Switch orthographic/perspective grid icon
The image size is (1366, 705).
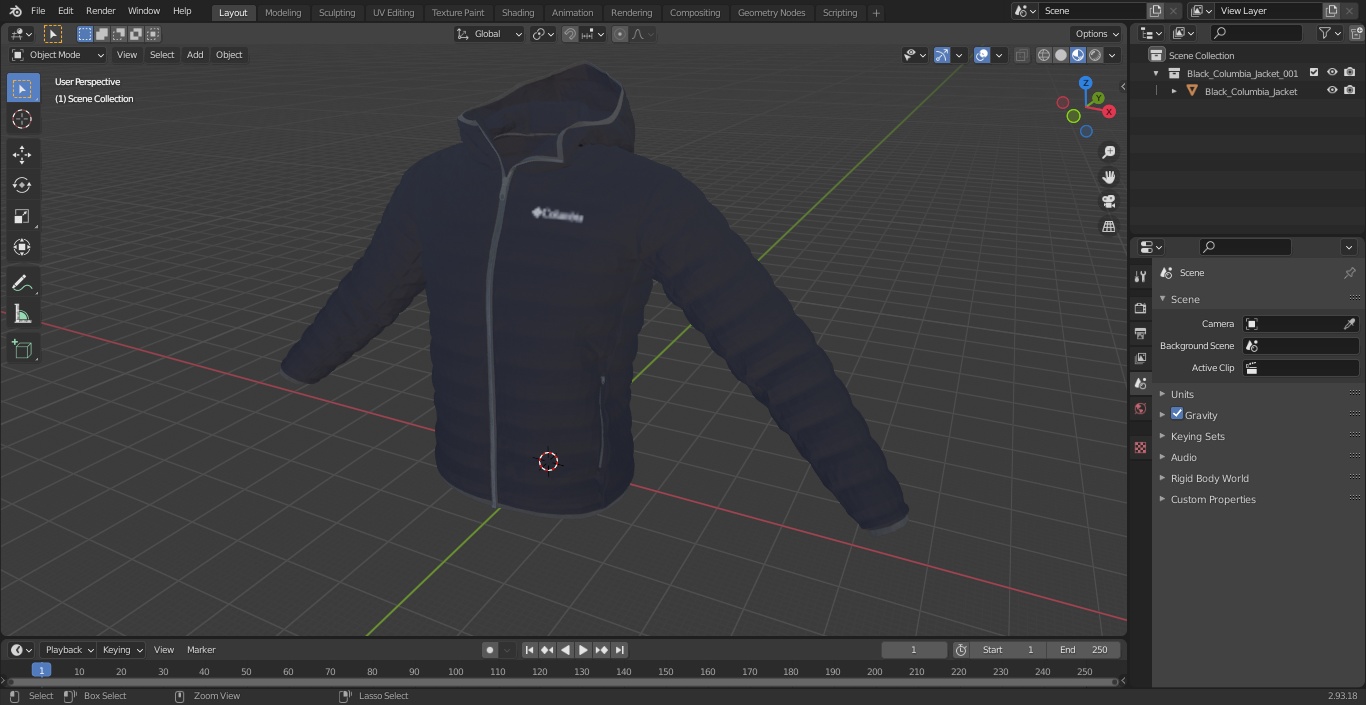click(x=1108, y=227)
